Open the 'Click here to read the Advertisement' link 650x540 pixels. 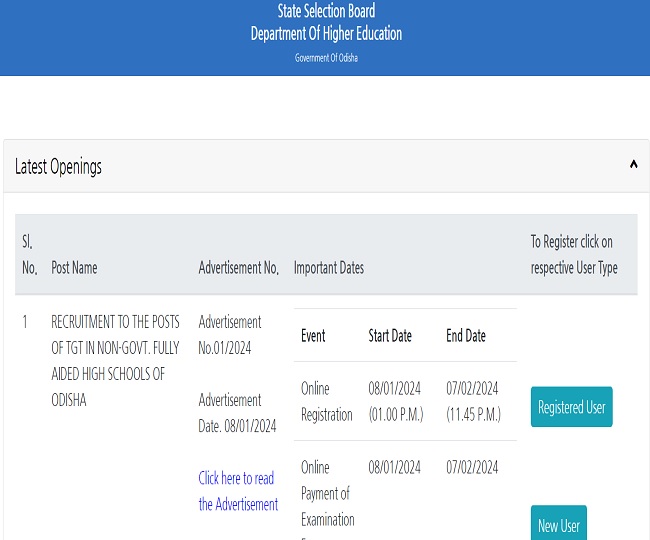pyautogui.click(x=238, y=491)
